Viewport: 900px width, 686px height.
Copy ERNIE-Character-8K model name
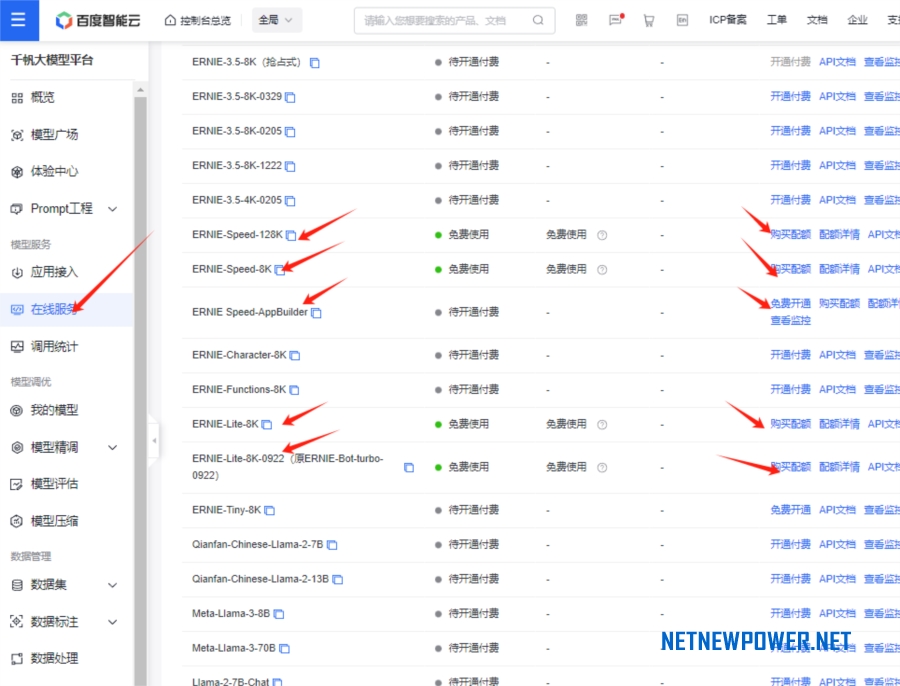click(294, 355)
